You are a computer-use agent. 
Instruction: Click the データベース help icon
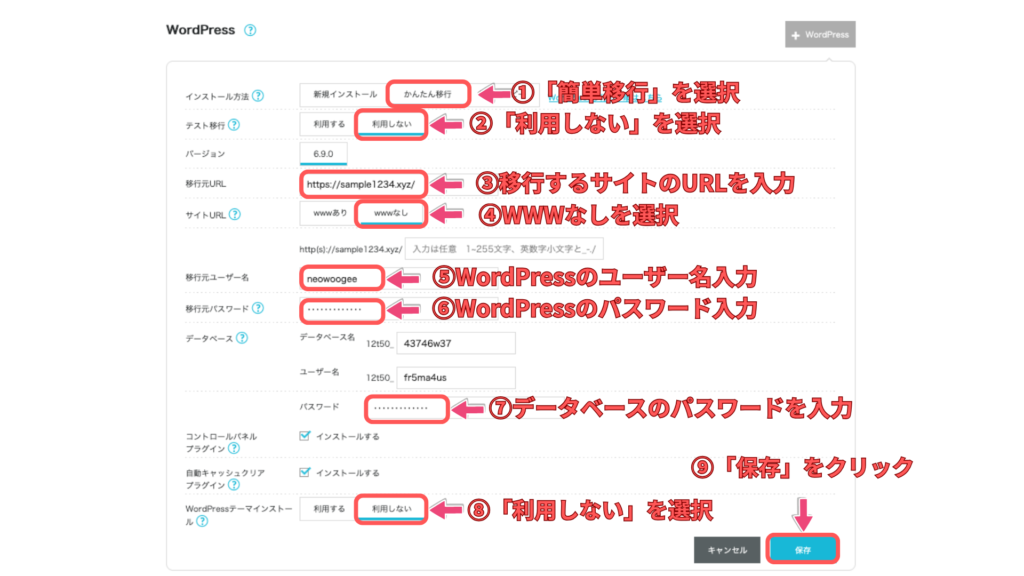pos(241,338)
